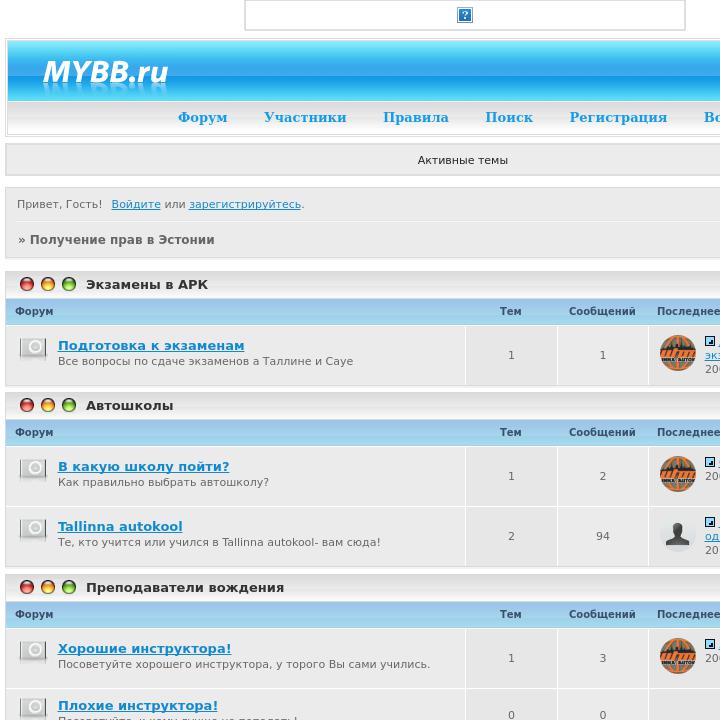This screenshot has width=720, height=720.
Task: Open the Регистрация menu item
Action: pyautogui.click(x=618, y=118)
